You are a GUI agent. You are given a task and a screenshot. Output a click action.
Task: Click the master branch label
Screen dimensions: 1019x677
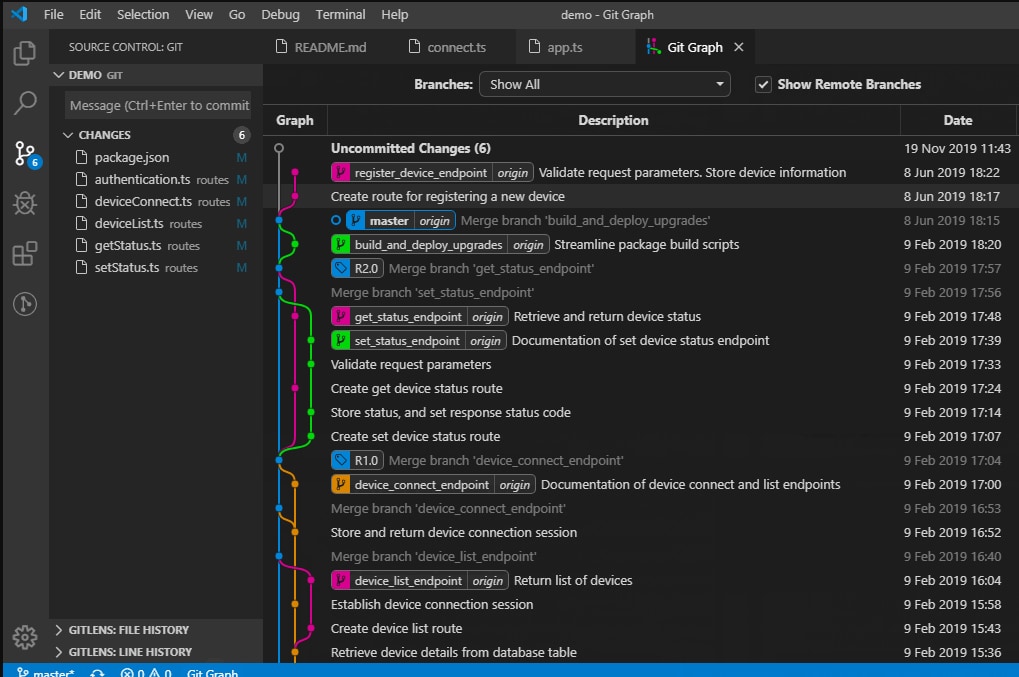389,220
